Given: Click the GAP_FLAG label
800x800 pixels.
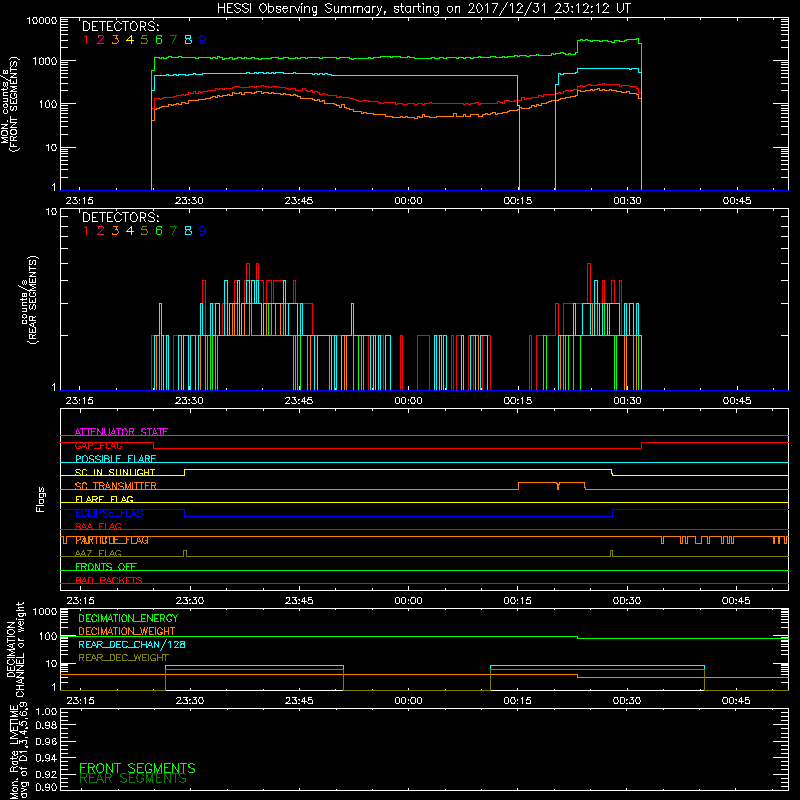Looking at the screenshot, I should click(x=98, y=445).
